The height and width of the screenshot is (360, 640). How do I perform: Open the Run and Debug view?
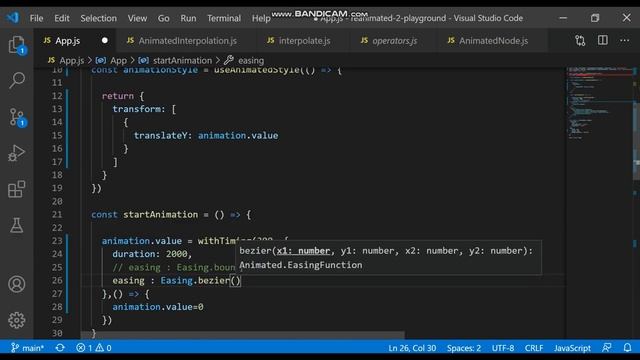(17, 153)
